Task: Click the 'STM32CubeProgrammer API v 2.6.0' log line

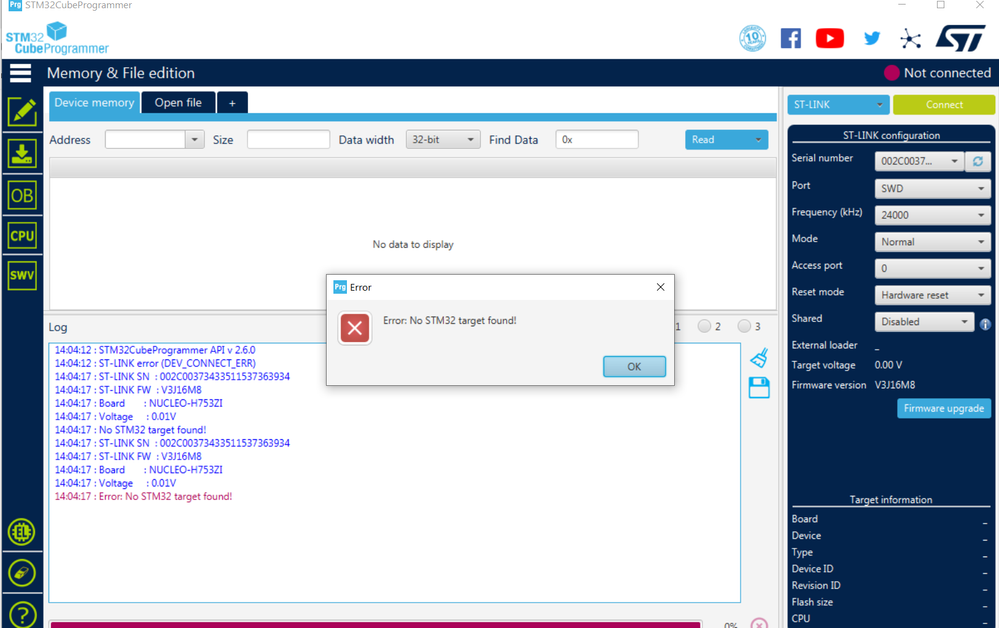Action: pos(155,350)
